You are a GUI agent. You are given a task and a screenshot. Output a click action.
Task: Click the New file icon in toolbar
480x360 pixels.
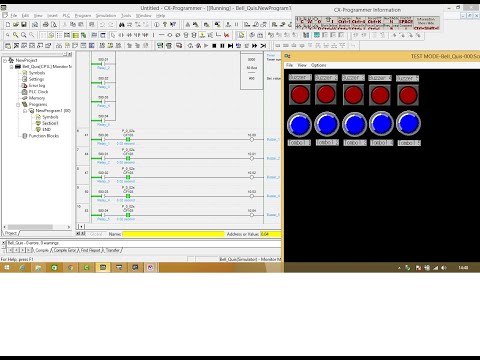click(x=8, y=24)
